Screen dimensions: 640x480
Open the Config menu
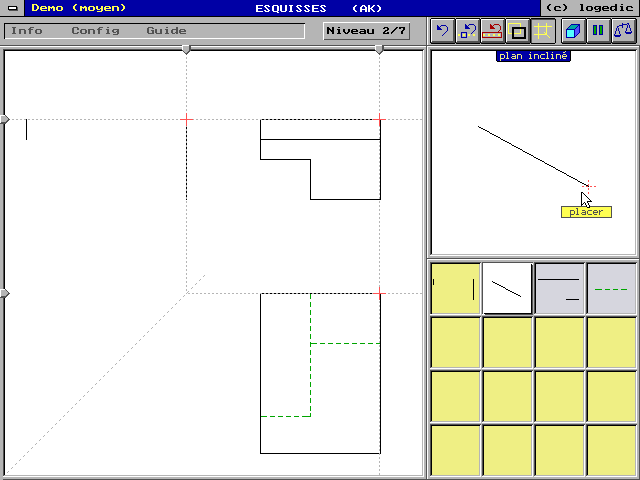(x=95, y=31)
